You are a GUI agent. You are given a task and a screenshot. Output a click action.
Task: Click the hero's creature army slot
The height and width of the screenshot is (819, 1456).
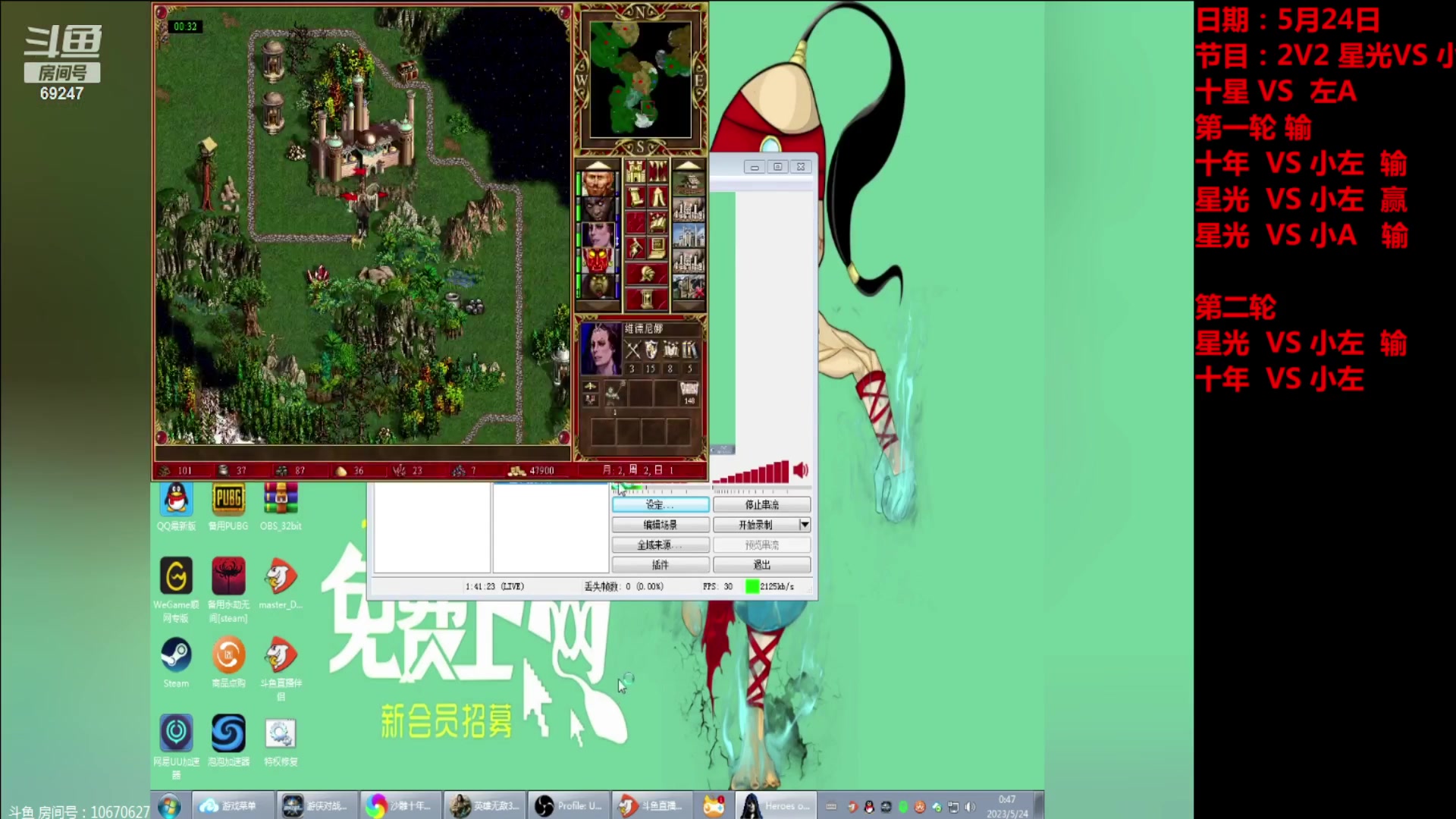tap(614, 394)
